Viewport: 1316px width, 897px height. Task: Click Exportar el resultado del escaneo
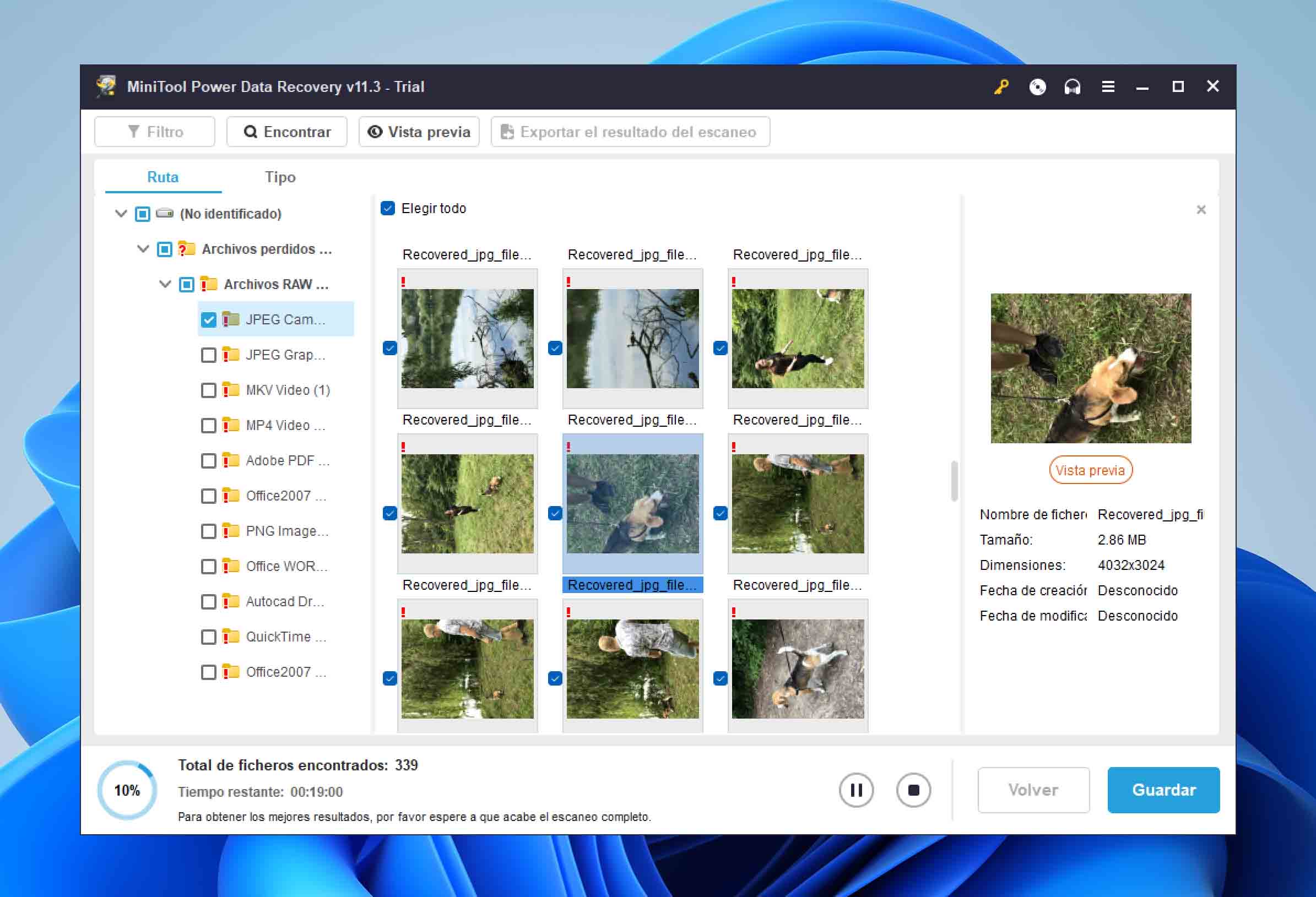coord(630,132)
